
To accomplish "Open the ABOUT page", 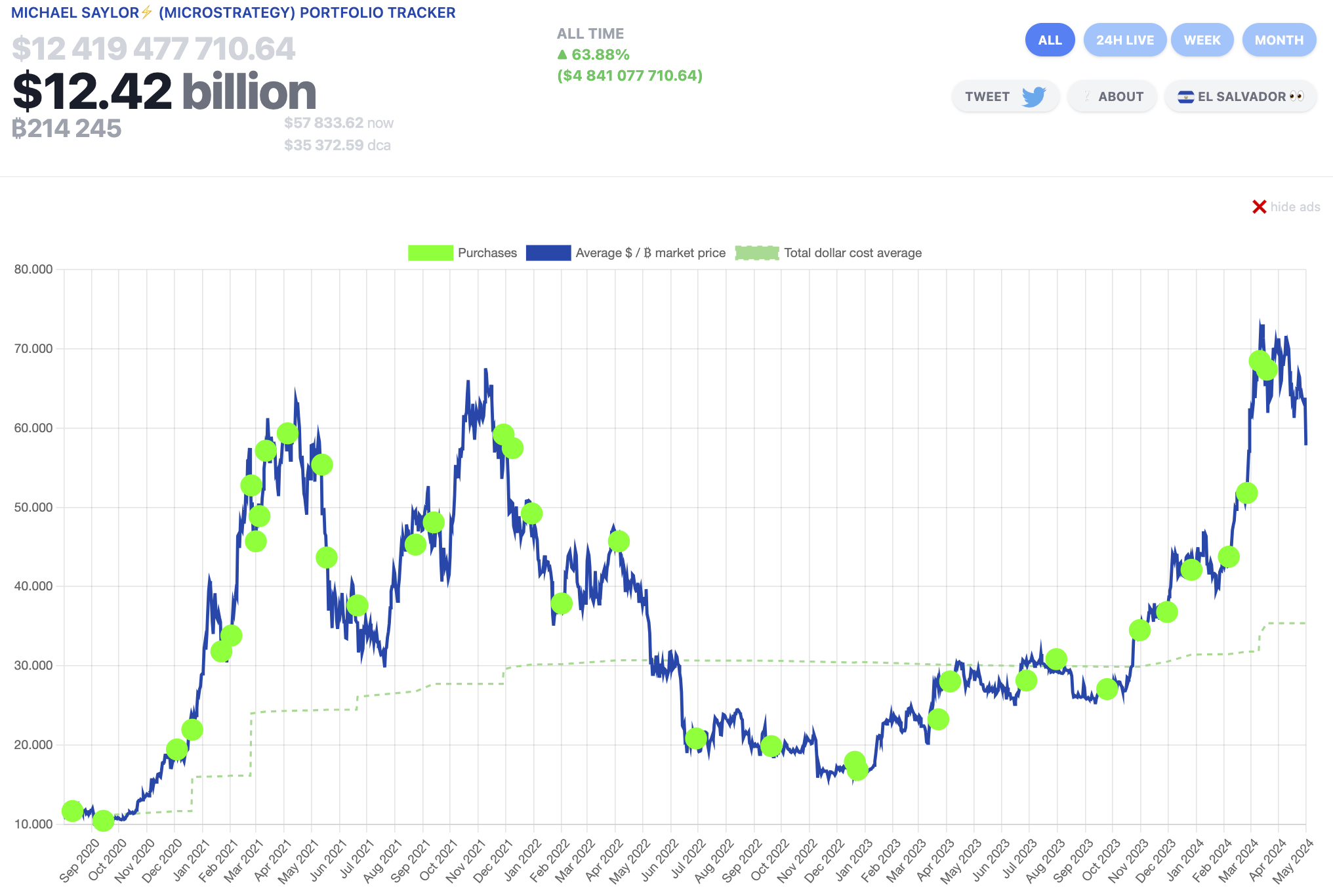I will pyautogui.click(x=1113, y=96).
